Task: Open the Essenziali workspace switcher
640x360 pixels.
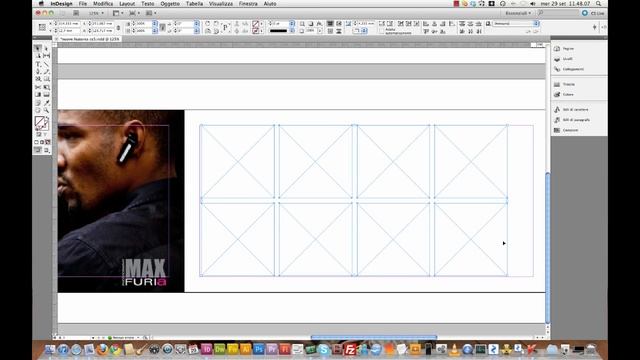Action: coord(518,13)
